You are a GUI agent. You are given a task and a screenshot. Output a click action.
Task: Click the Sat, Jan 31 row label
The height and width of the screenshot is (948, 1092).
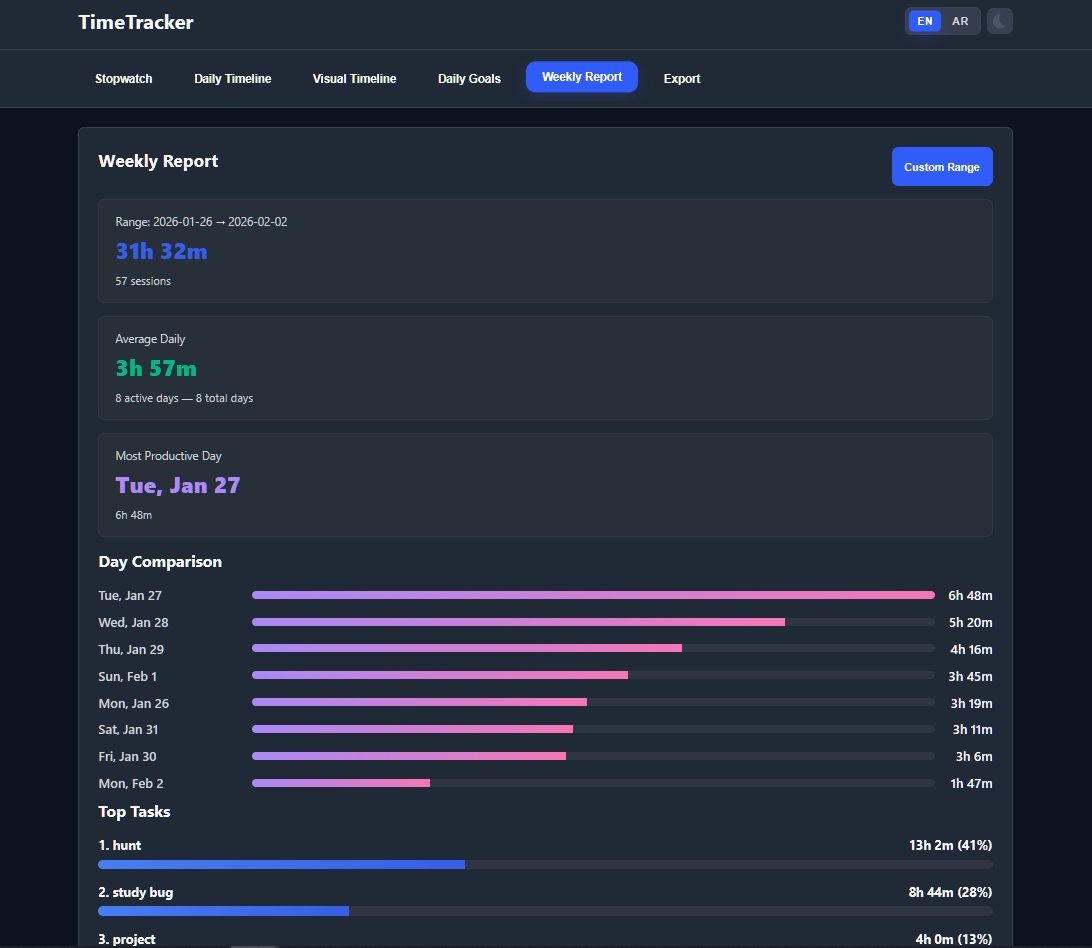point(128,729)
